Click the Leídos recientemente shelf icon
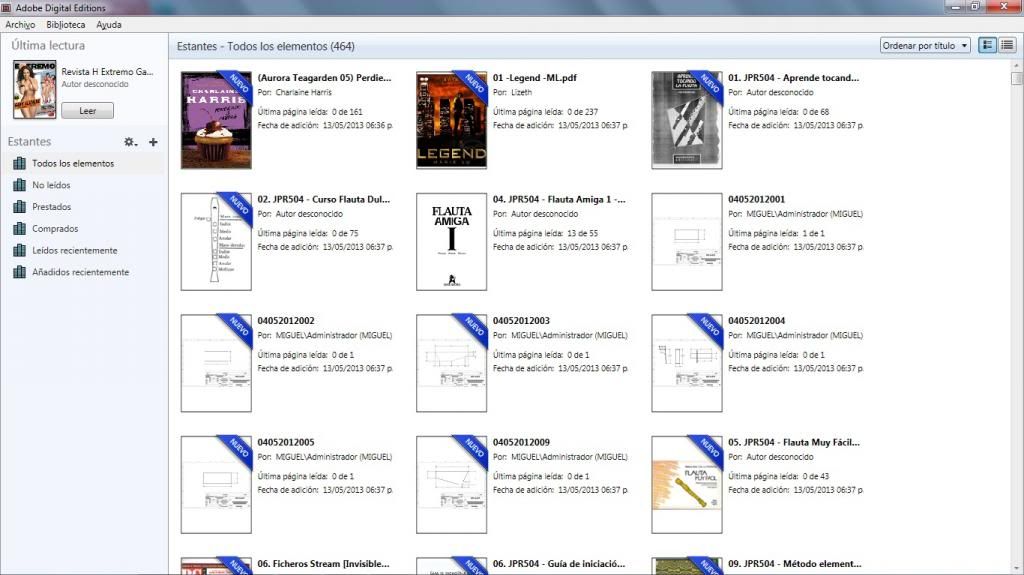The height and width of the screenshot is (575, 1024). [20, 250]
